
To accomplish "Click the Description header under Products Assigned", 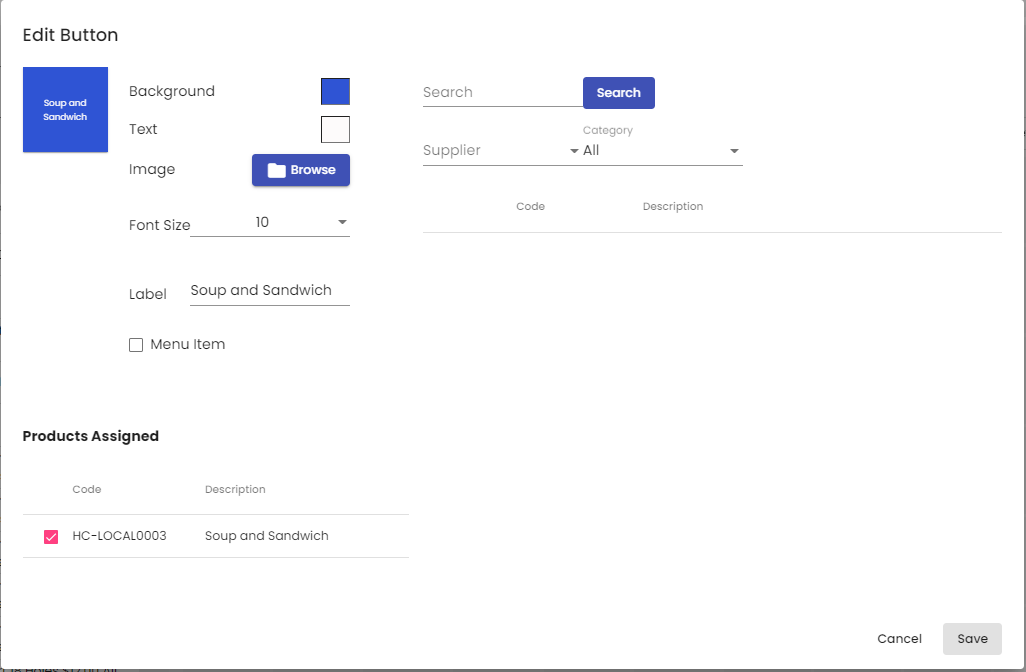I will 235,489.
